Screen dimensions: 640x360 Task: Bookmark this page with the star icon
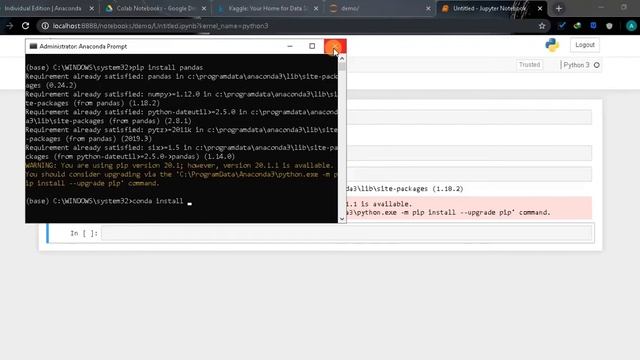point(542,26)
